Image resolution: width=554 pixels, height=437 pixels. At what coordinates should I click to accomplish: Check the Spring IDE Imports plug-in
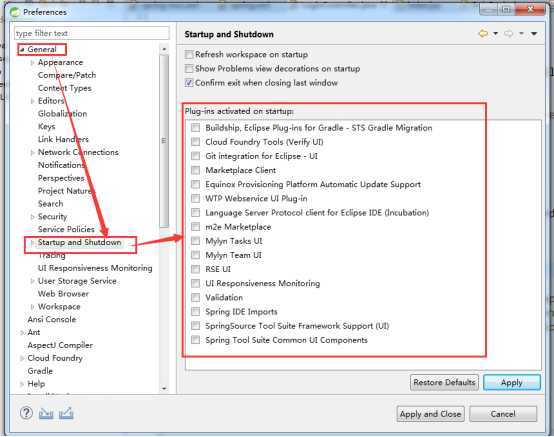(x=195, y=311)
